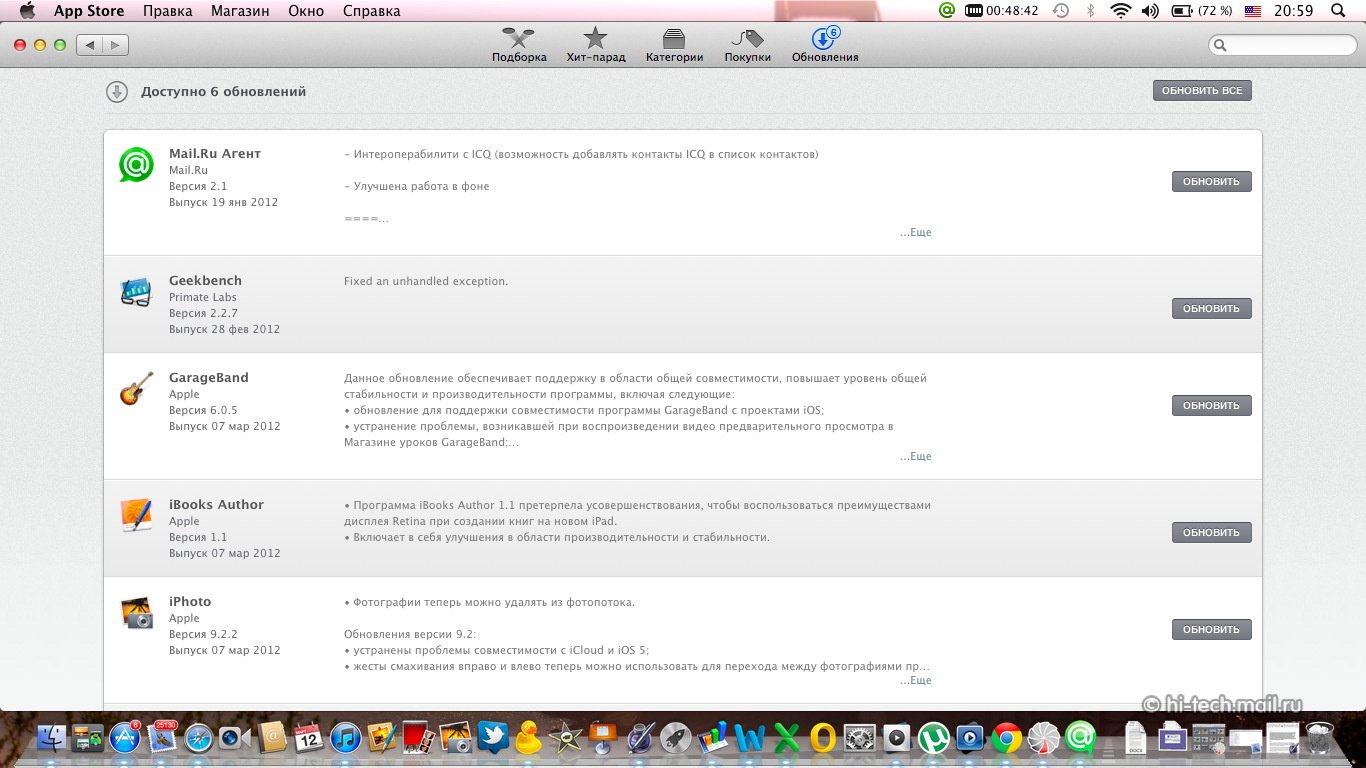
Task: Open the Магазин menu
Action: tap(240, 11)
